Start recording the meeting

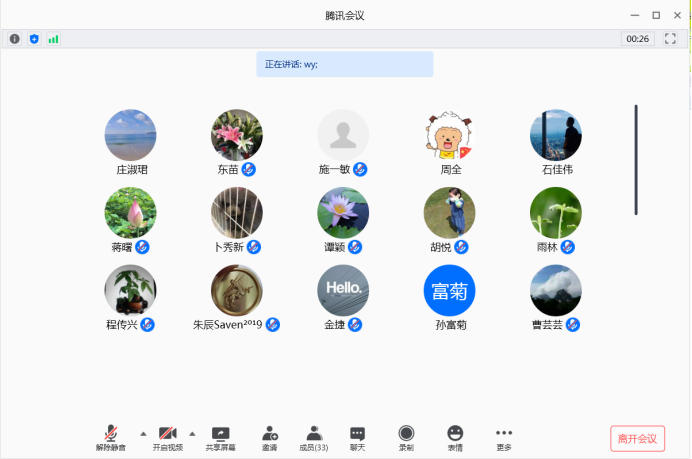click(406, 438)
